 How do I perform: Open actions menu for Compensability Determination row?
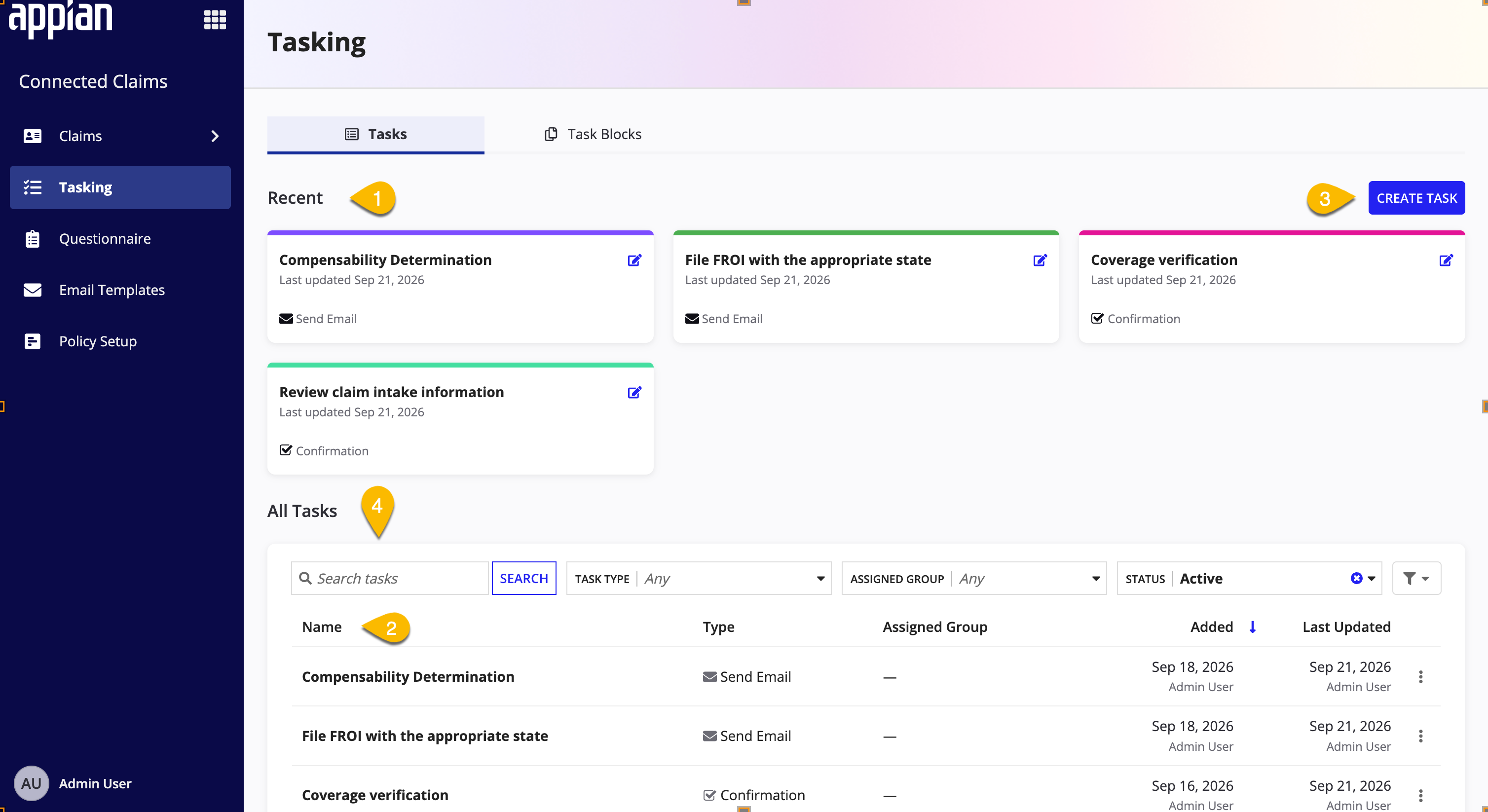point(1420,676)
